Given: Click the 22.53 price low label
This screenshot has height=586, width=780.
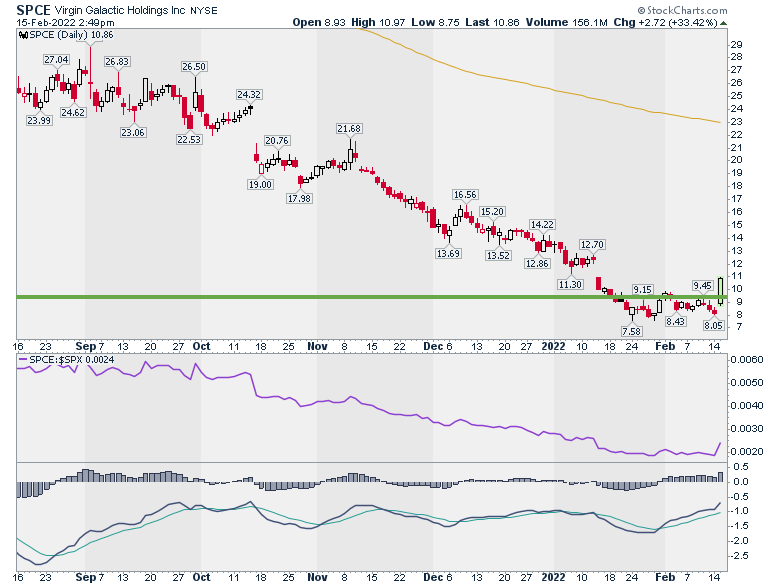Looking at the screenshot, I should coord(189,139).
